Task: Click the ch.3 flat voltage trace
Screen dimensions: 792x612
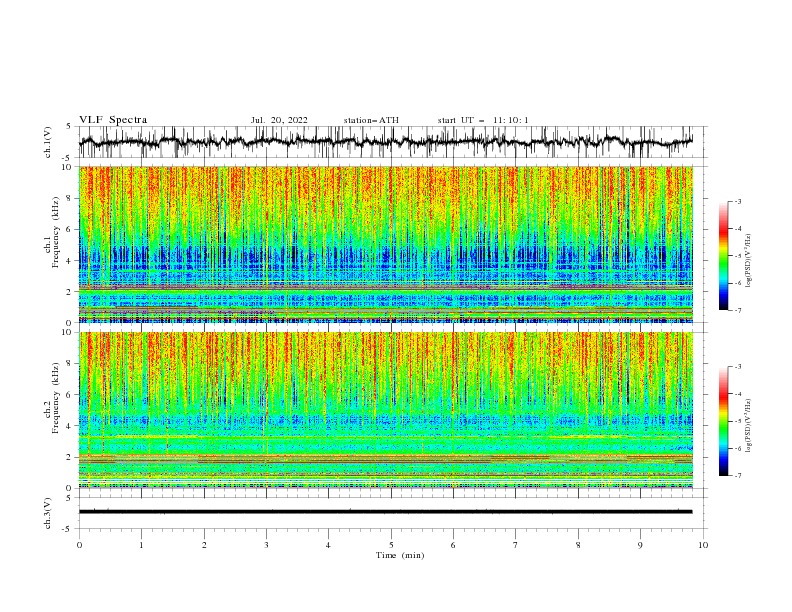Action: point(385,512)
